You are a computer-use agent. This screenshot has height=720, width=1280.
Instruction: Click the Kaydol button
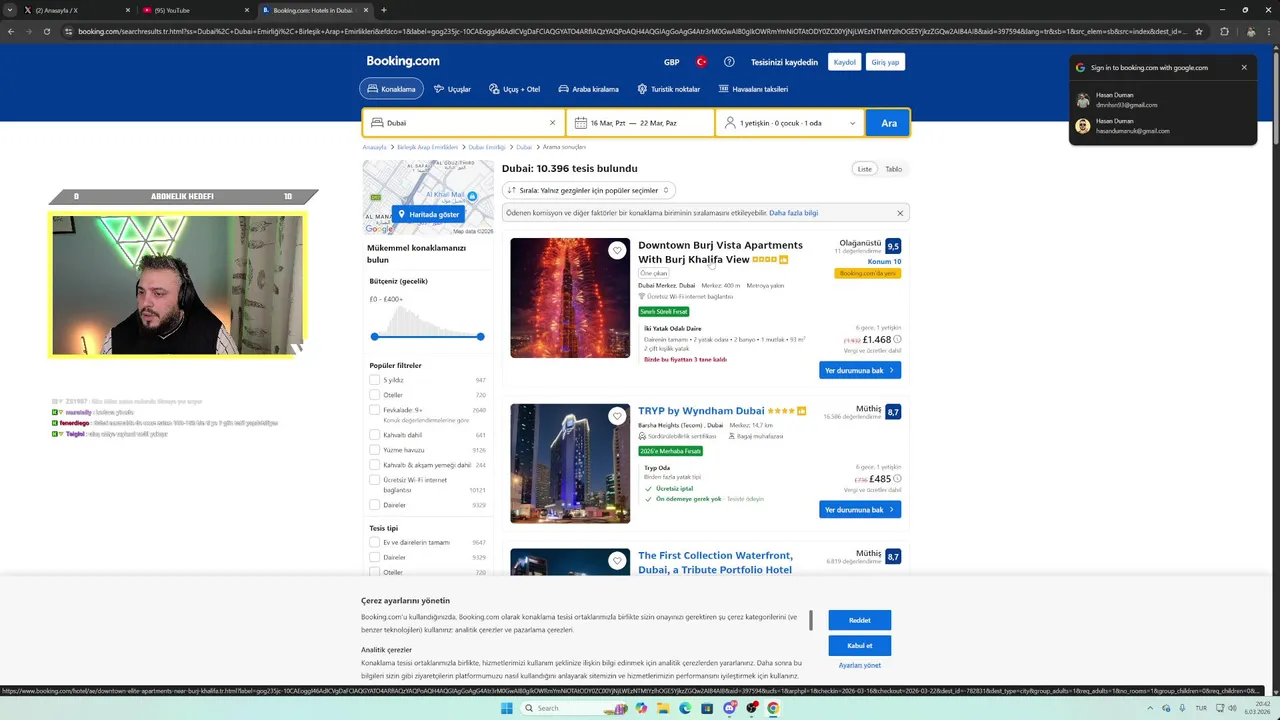click(x=845, y=62)
